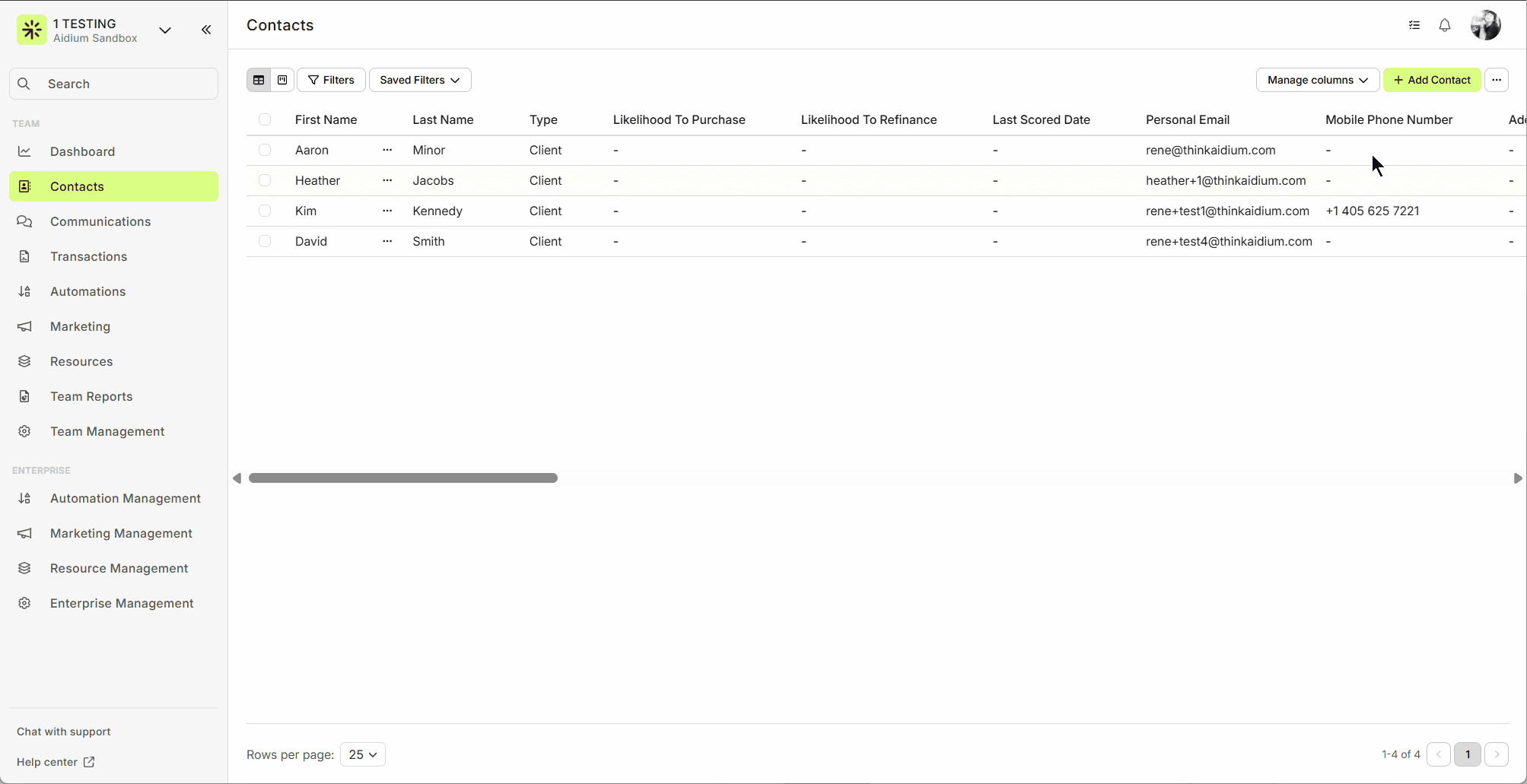Image resolution: width=1527 pixels, height=784 pixels.
Task: Go to Communications in the sidebar
Action: (100, 221)
